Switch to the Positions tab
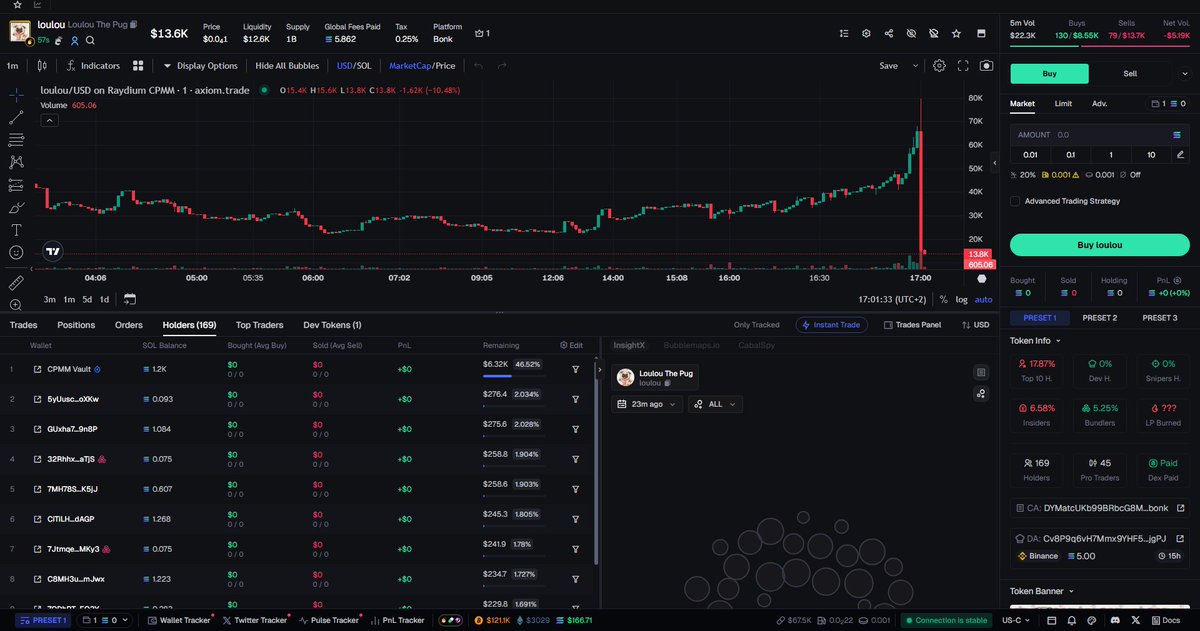The image size is (1200, 631). 76,325
